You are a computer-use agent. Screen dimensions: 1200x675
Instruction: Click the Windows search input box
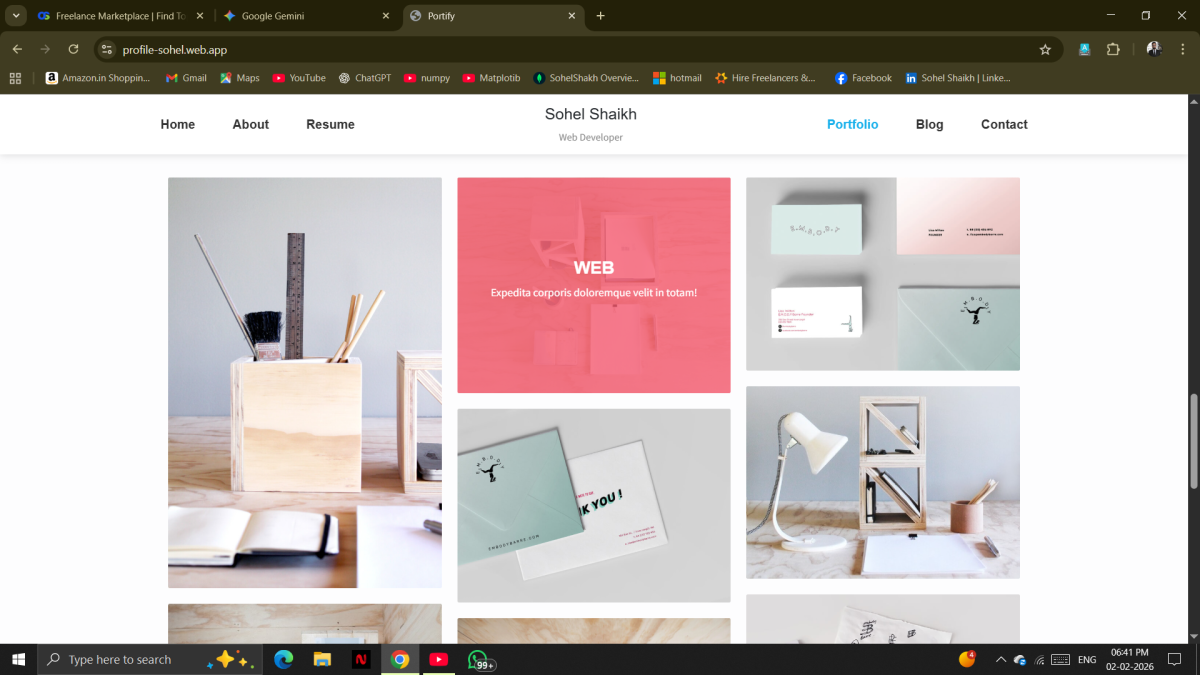tap(130, 660)
